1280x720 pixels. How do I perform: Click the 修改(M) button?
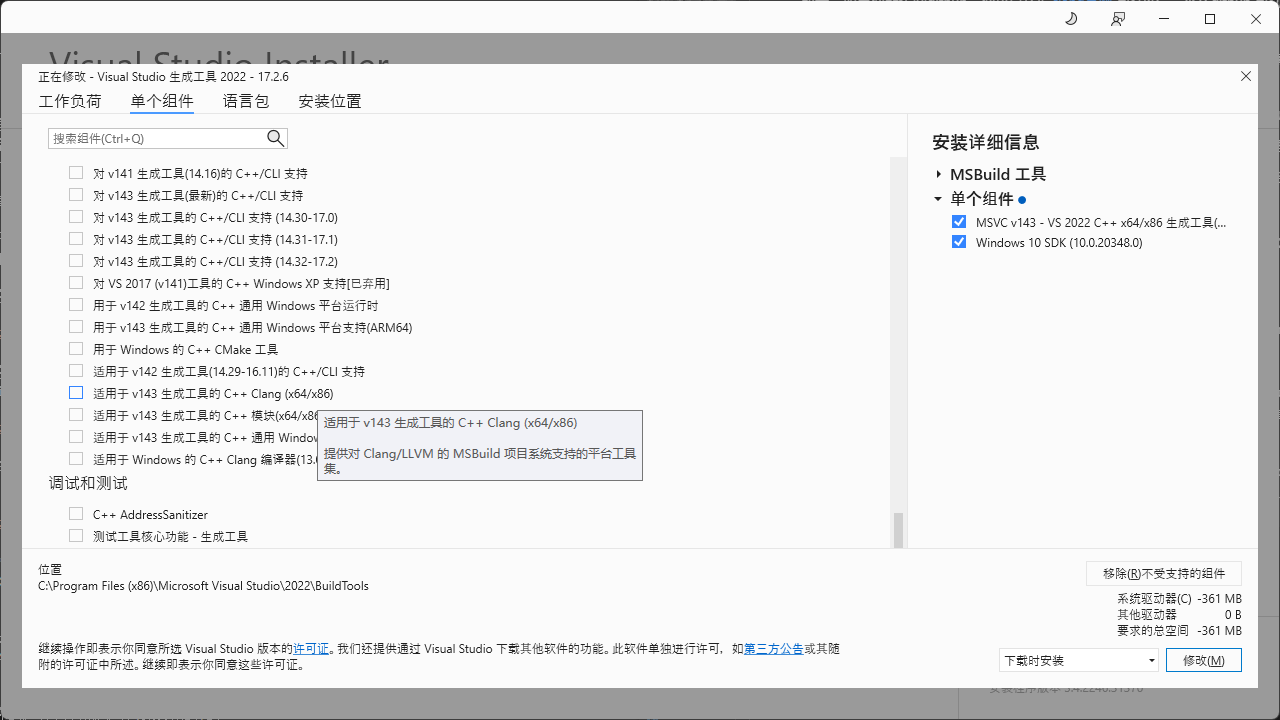1203,660
